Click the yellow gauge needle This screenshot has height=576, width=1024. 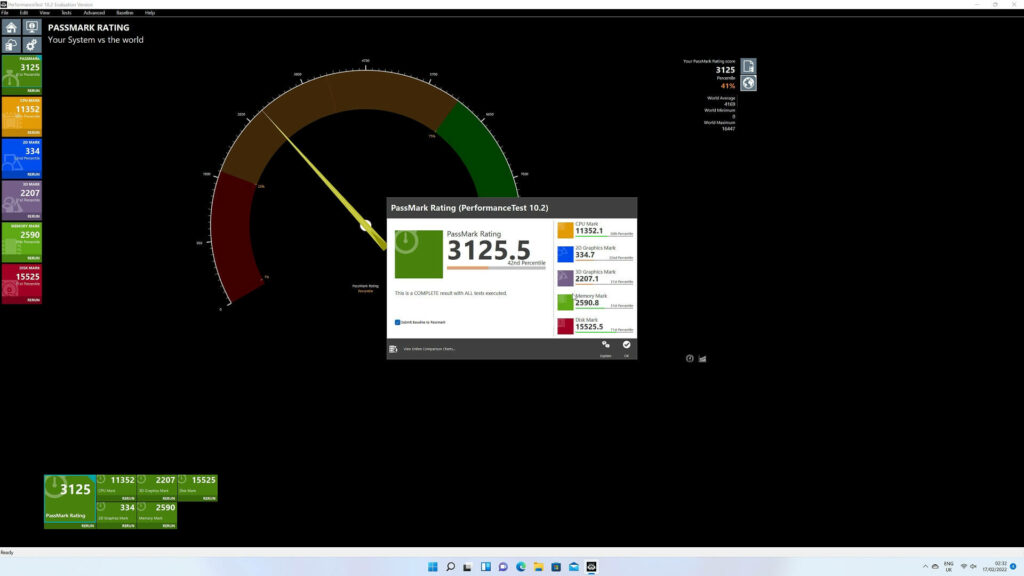click(x=323, y=179)
